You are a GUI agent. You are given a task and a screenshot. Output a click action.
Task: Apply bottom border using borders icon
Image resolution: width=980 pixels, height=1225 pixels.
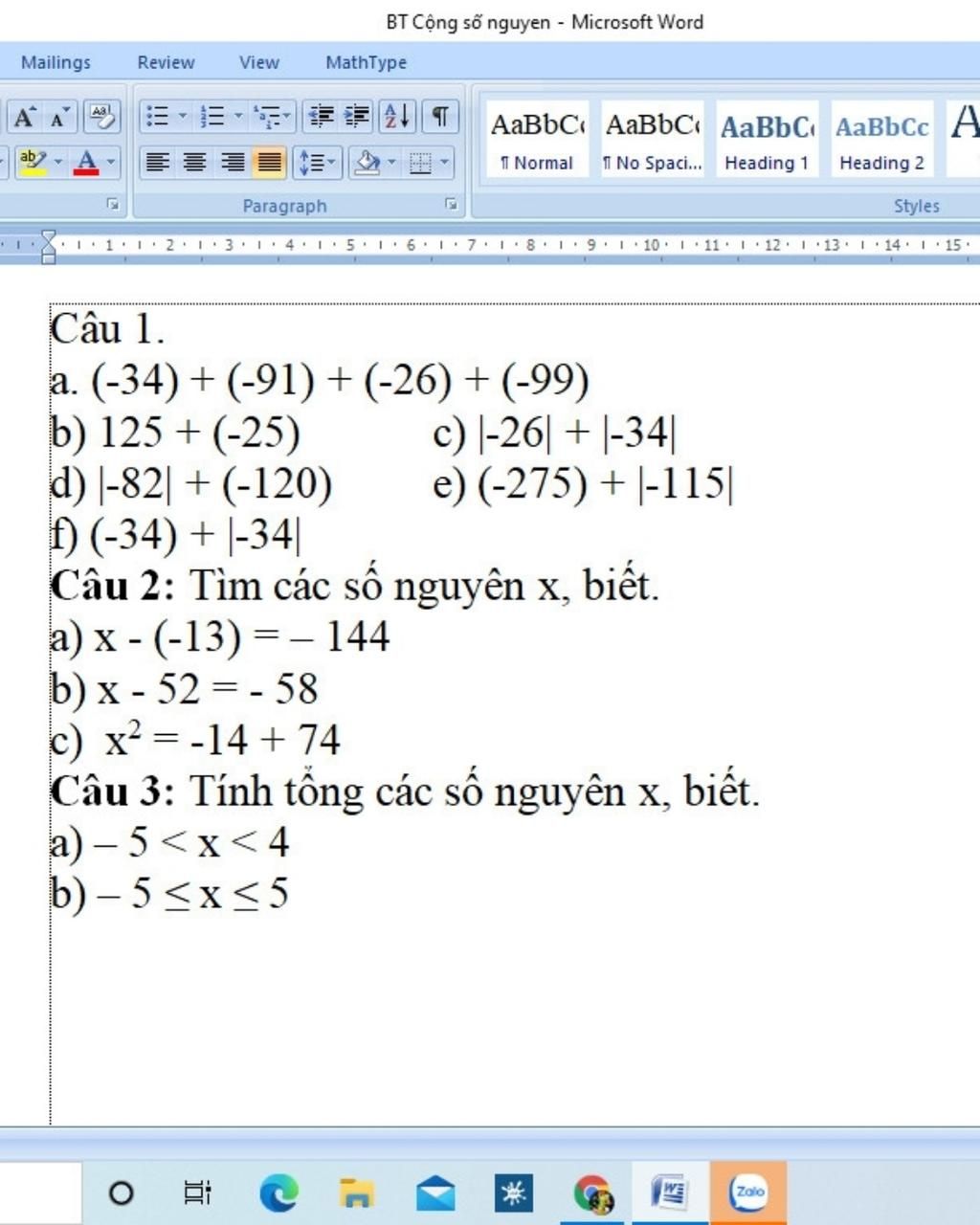[x=421, y=162]
